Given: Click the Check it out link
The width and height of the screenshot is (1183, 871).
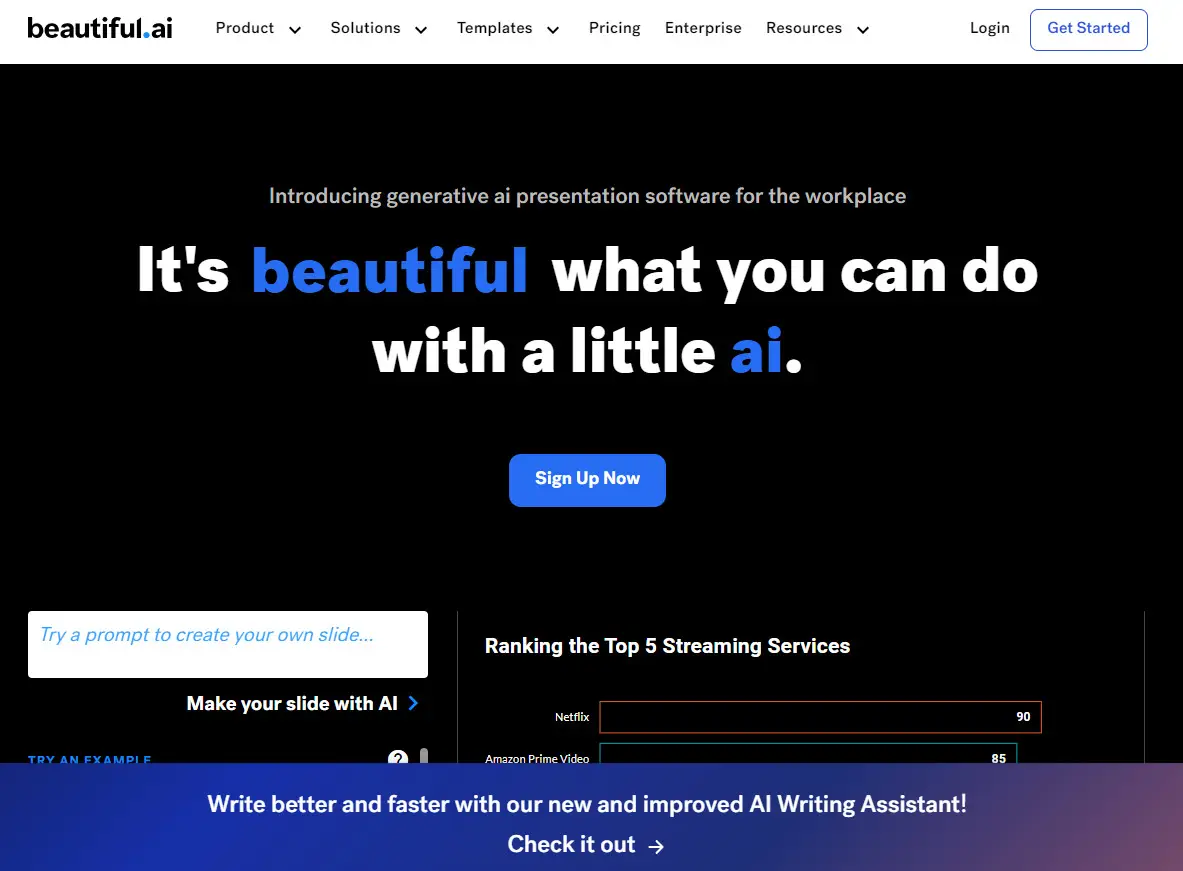Looking at the screenshot, I should 571,844.
